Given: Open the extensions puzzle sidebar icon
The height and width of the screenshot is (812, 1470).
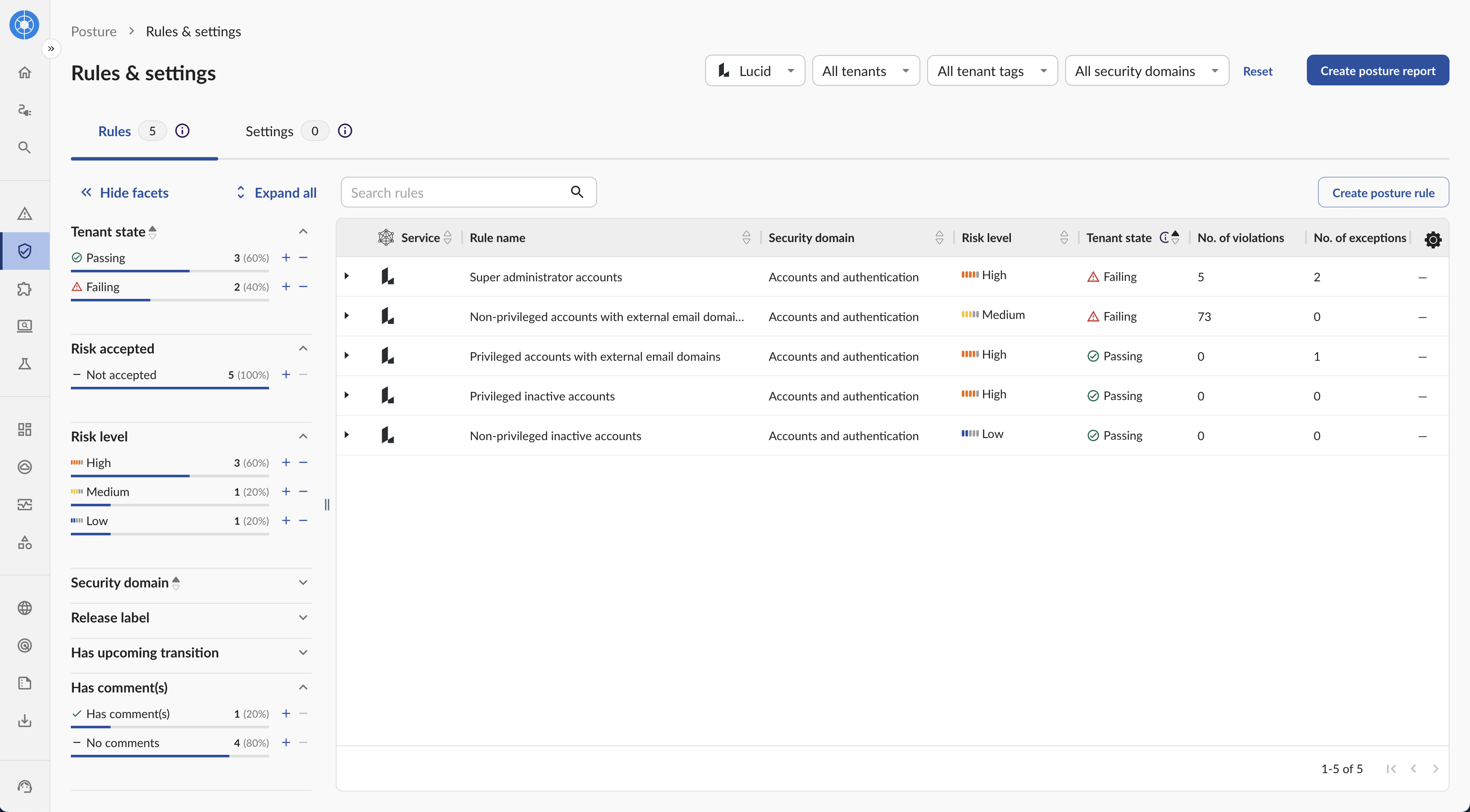Looking at the screenshot, I should (24, 289).
